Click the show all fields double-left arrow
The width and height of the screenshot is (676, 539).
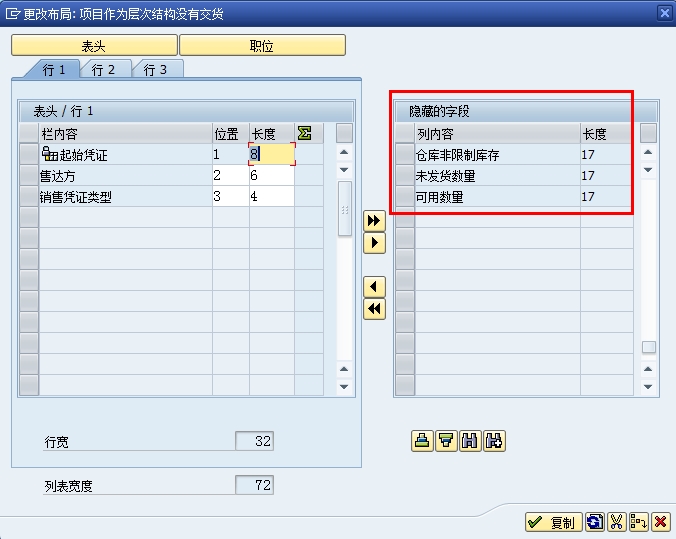click(374, 309)
